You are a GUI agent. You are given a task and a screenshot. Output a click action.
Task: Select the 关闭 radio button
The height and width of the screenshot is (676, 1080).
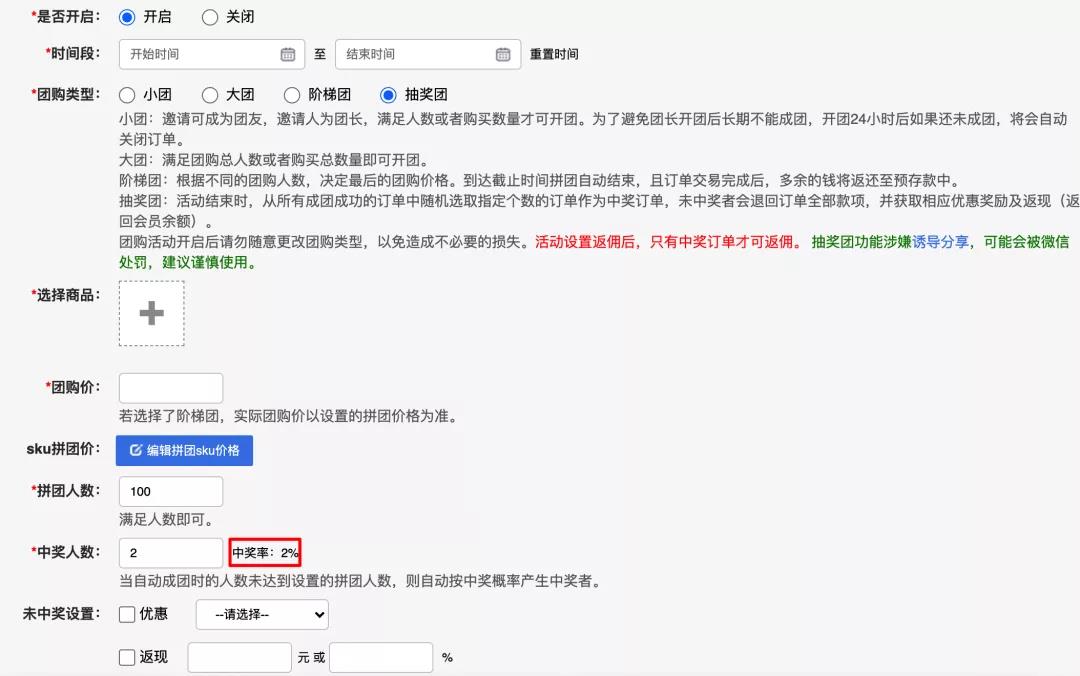(x=210, y=17)
